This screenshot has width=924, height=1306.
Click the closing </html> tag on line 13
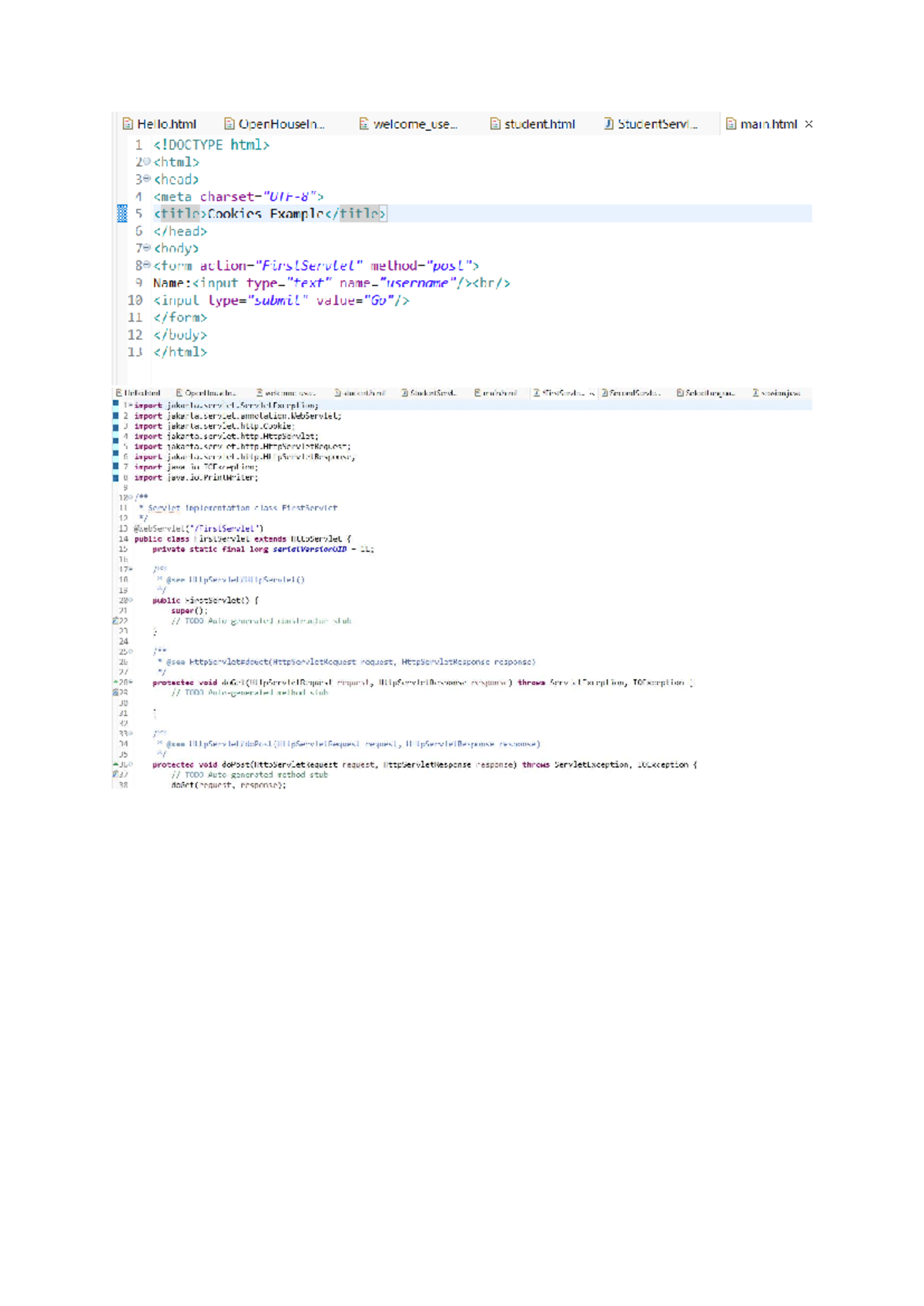[x=180, y=352]
